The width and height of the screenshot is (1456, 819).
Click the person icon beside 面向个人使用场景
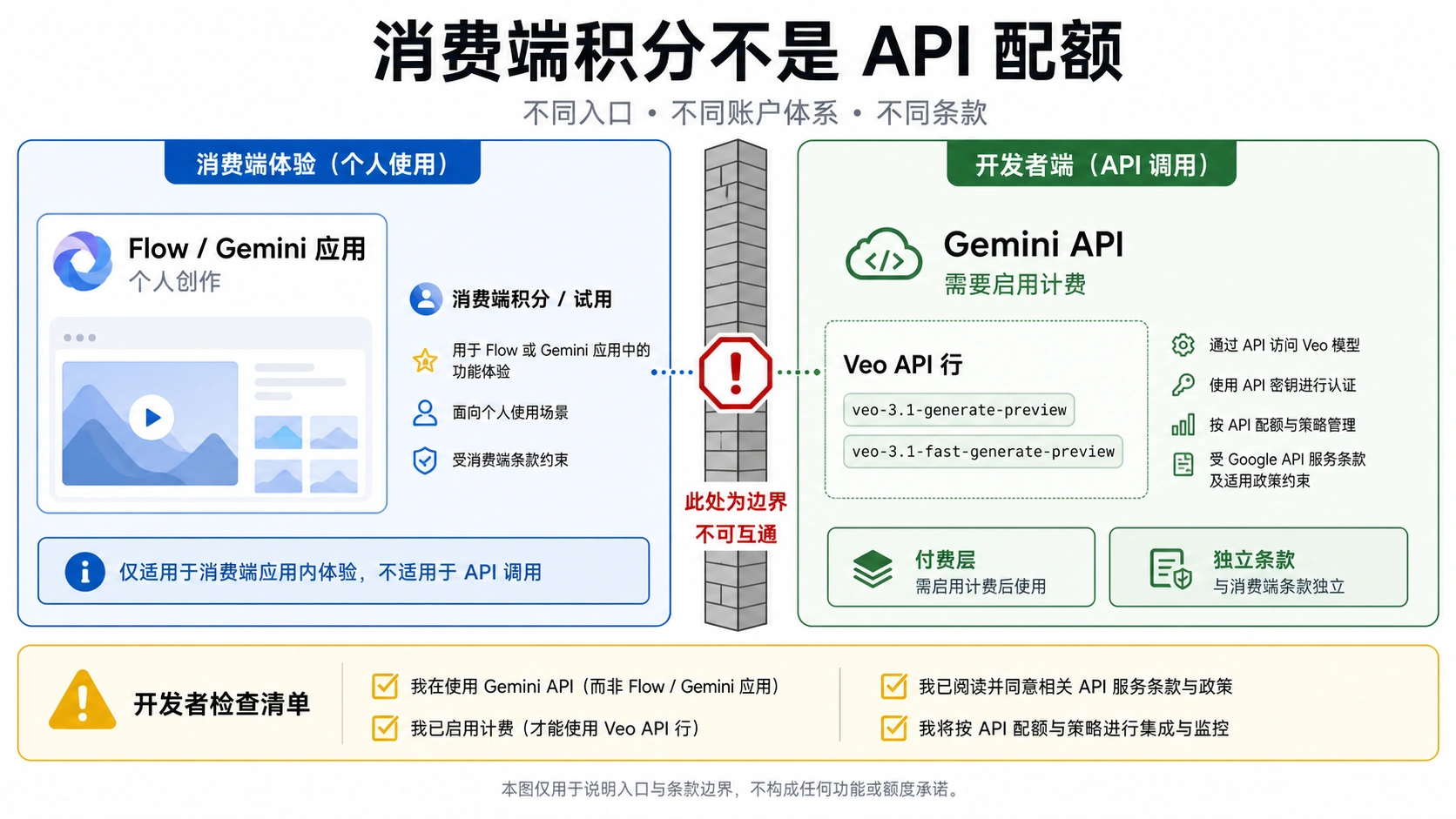425,413
